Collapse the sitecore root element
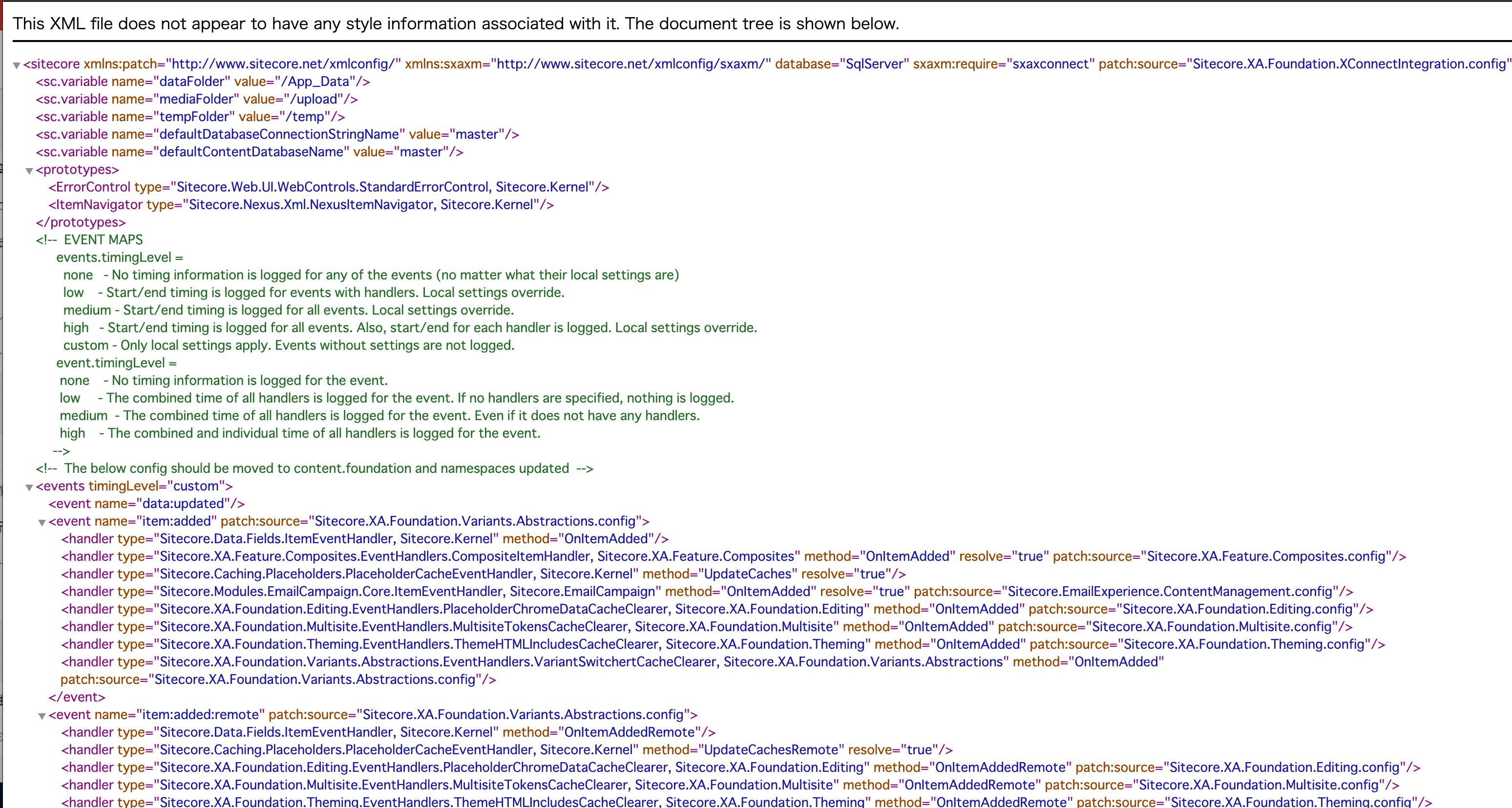The height and width of the screenshot is (808, 1512). point(17,65)
